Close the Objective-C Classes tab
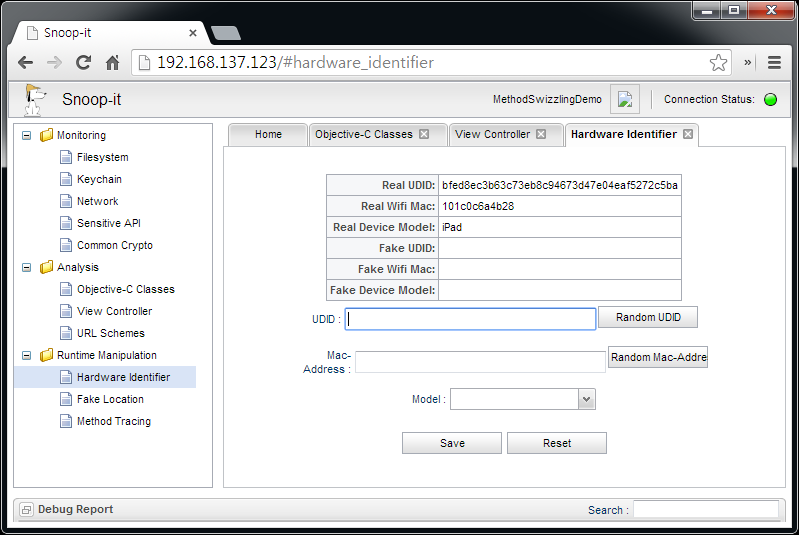The height and width of the screenshot is (535, 799). click(x=424, y=134)
